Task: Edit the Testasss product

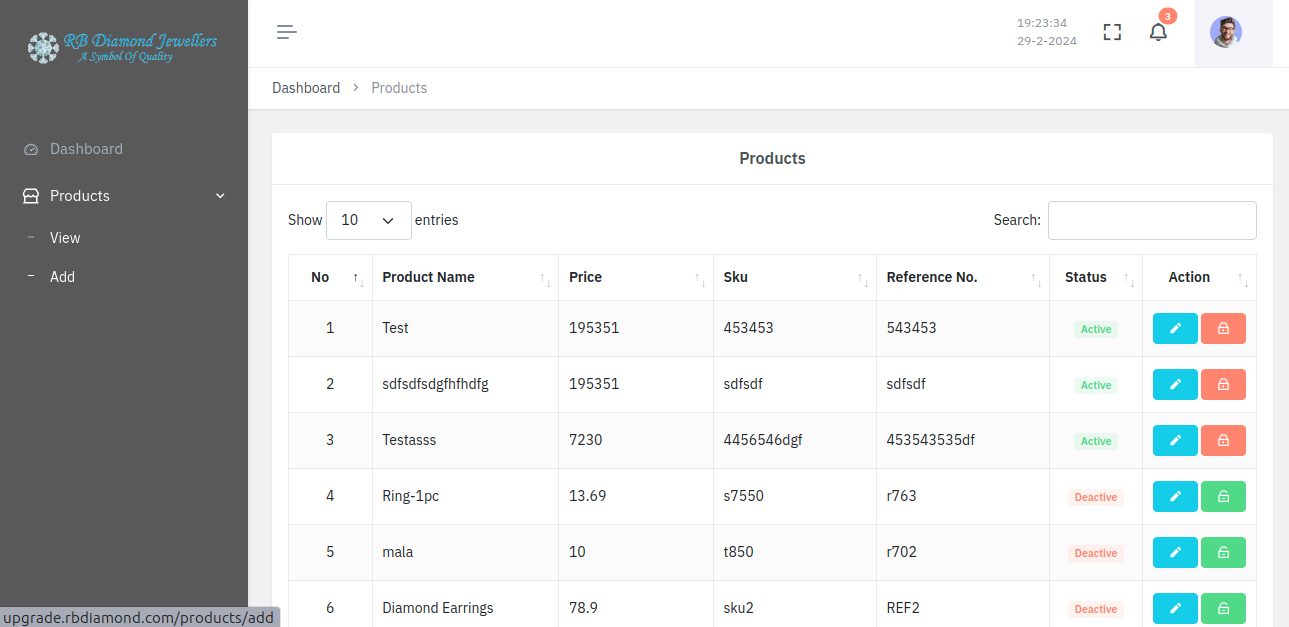Action: (x=1175, y=441)
